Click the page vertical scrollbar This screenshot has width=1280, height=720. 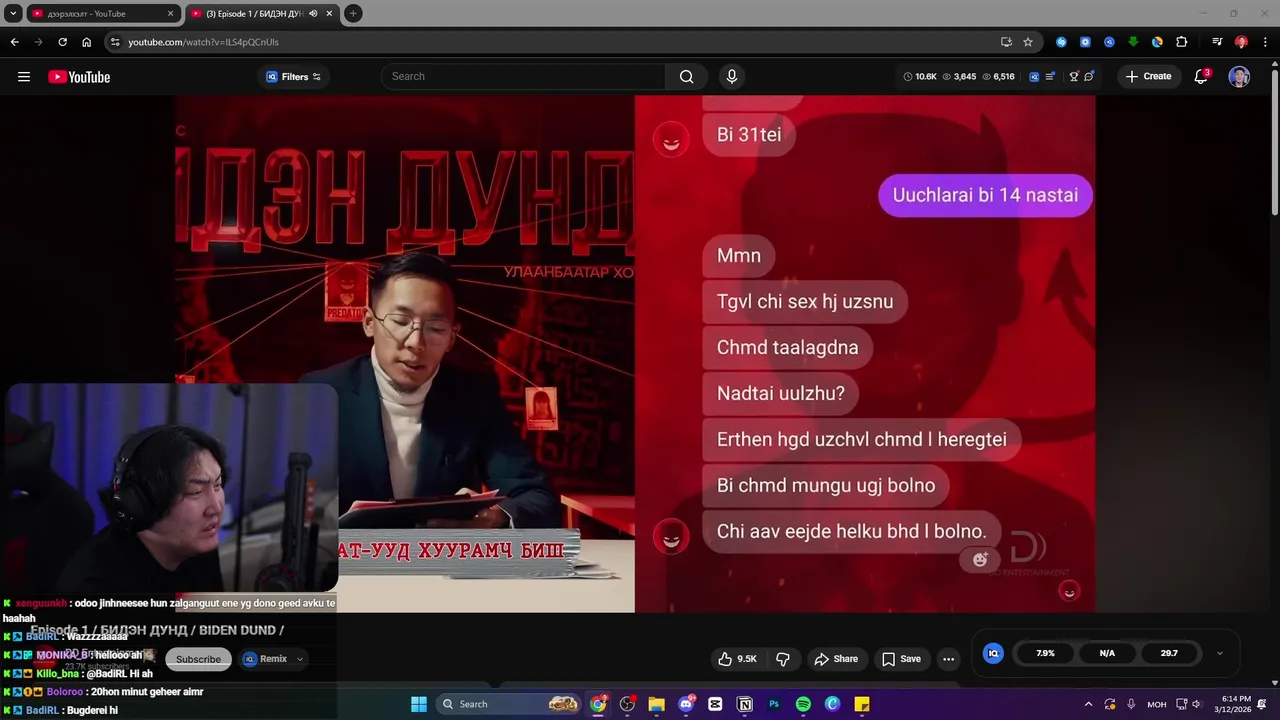point(1274,140)
